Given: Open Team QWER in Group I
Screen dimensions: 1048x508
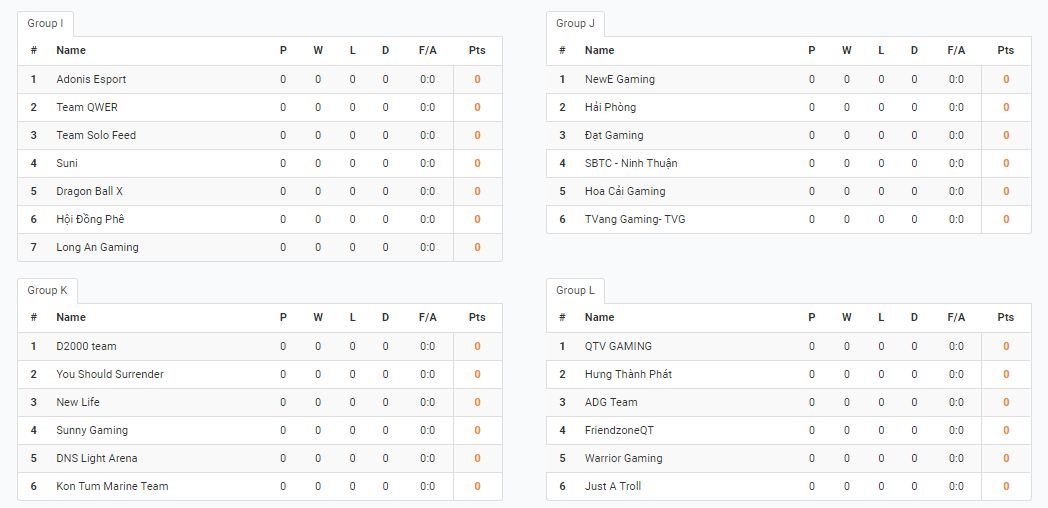Looking at the screenshot, I should pyautogui.click(x=87, y=108).
